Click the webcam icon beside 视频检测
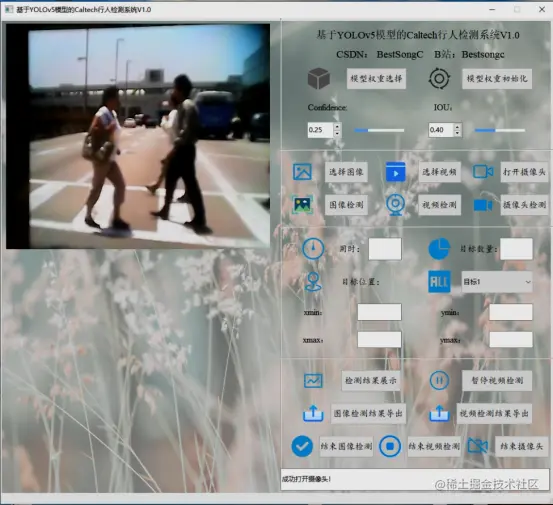Image resolution: width=553 pixels, height=505 pixels. (x=395, y=205)
